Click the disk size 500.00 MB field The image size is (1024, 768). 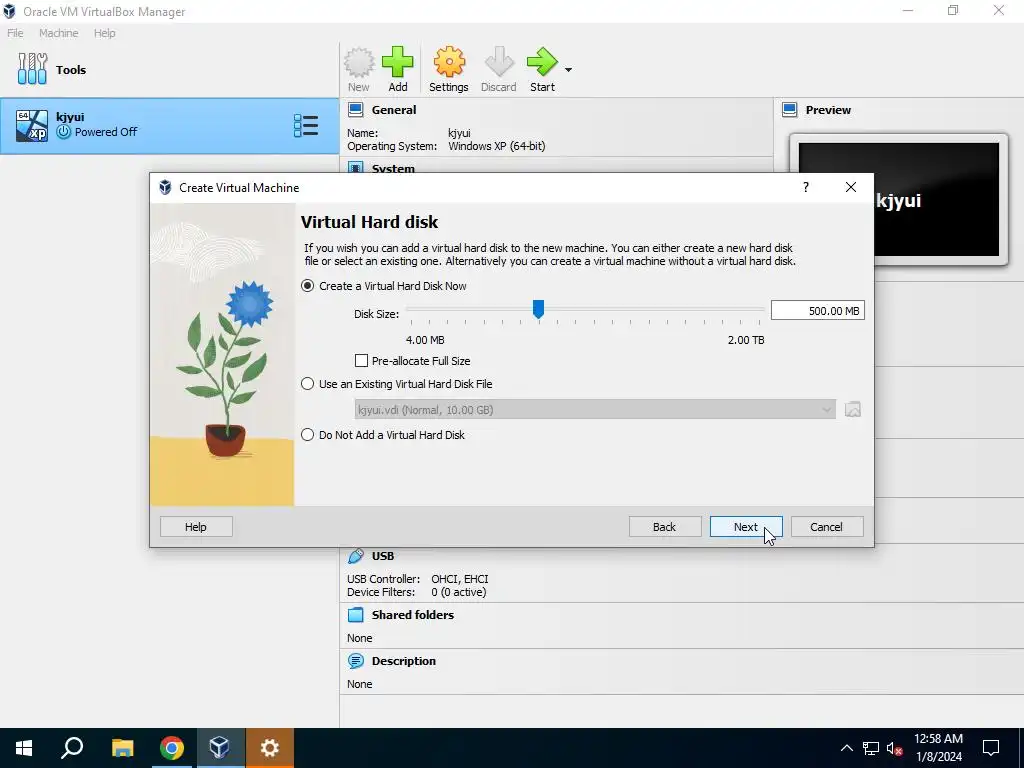[x=817, y=311]
